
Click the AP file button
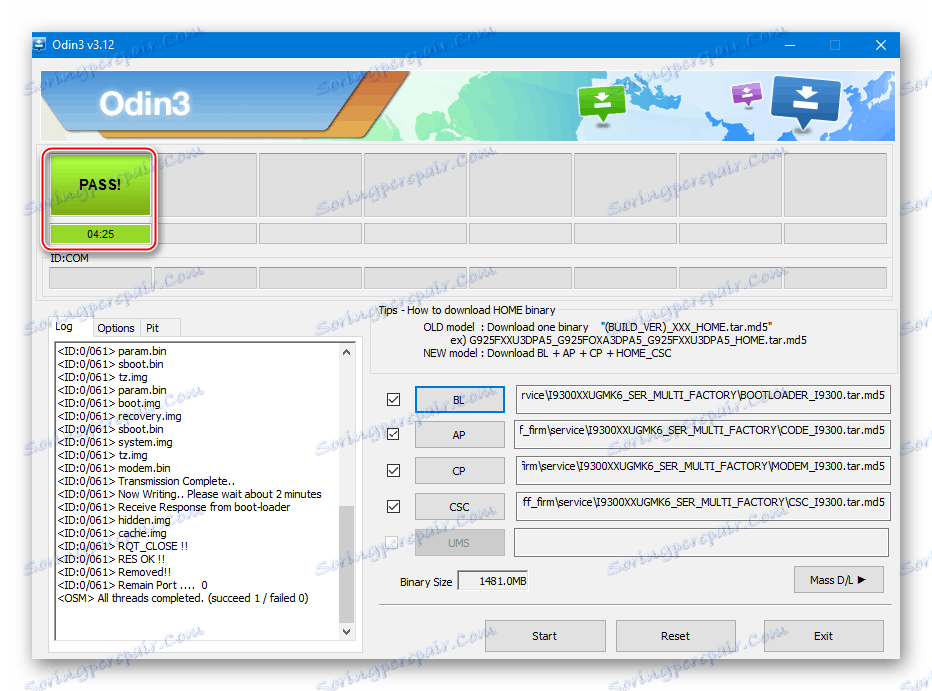[459, 435]
